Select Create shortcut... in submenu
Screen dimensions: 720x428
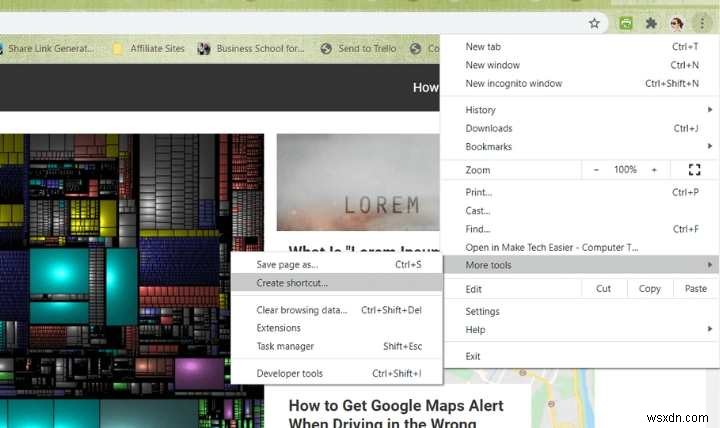pos(337,283)
